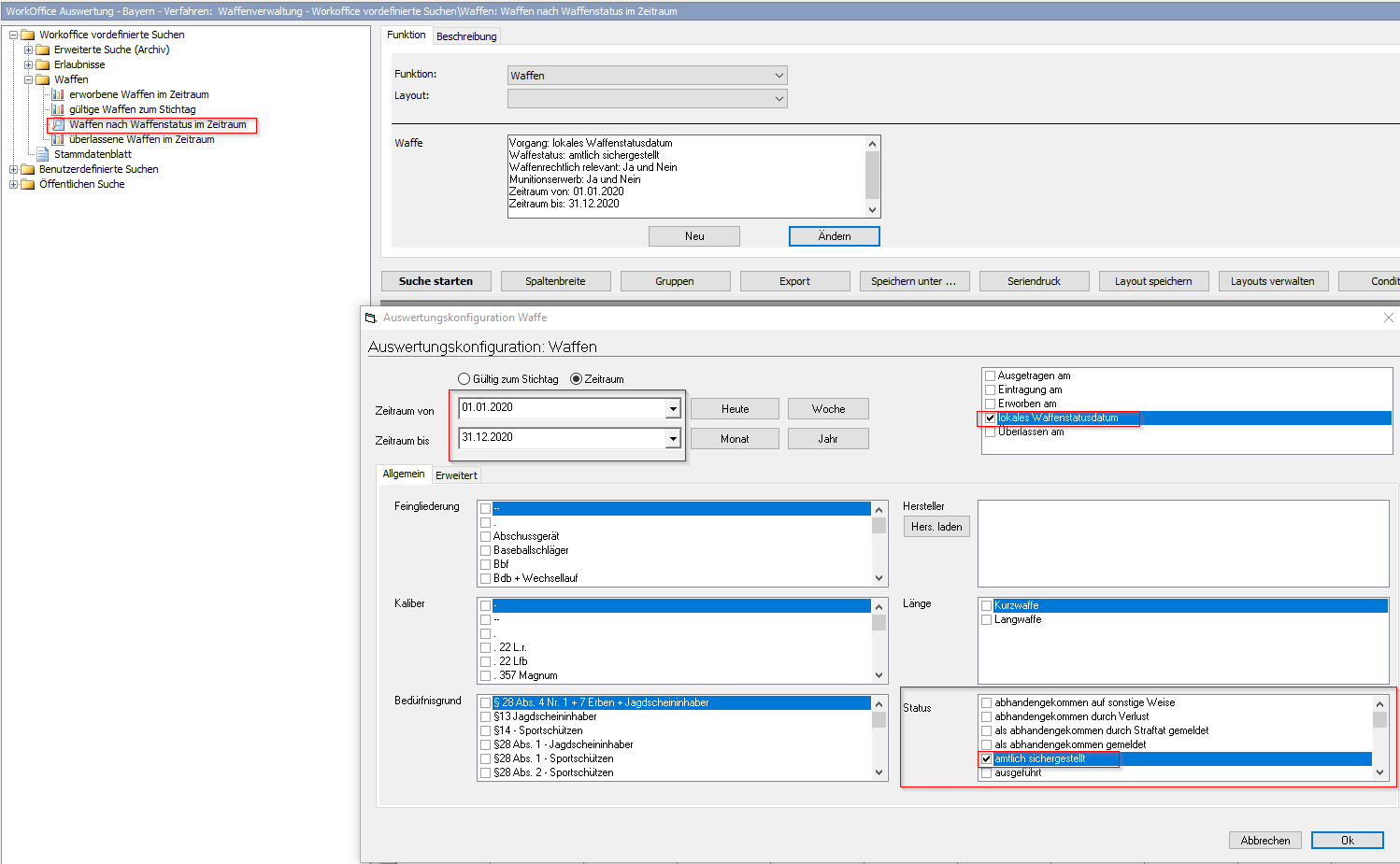The image size is (1400, 864).
Task: Enable the 'Erworben am' checkbox
Action: click(990, 404)
